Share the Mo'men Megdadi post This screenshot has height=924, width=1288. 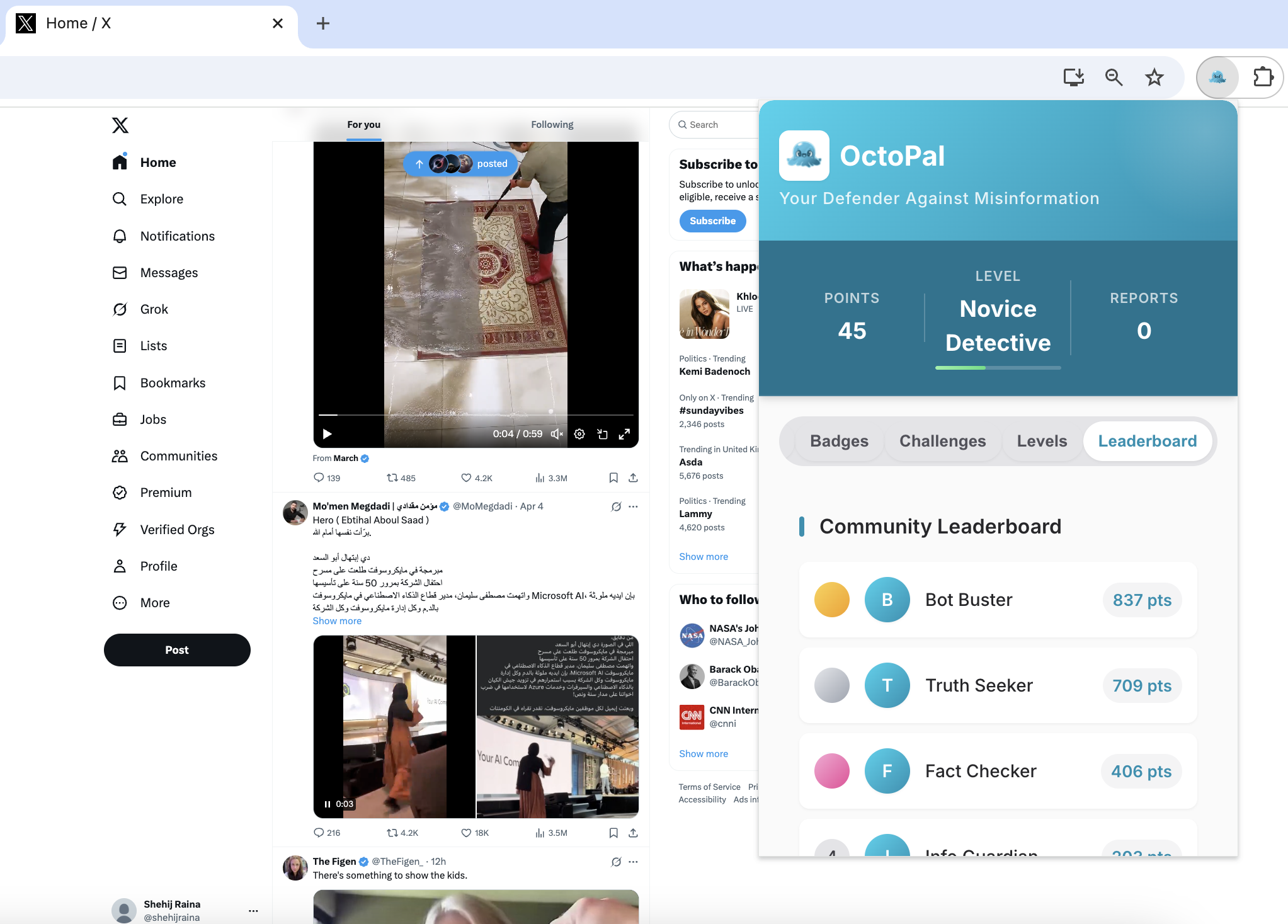pos(633,833)
